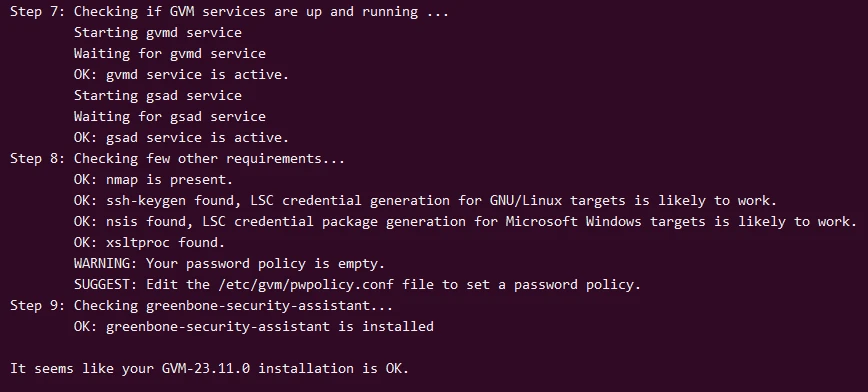Click 'Waiting for gvmd service' text
The width and height of the screenshot is (868, 392).
point(170,54)
